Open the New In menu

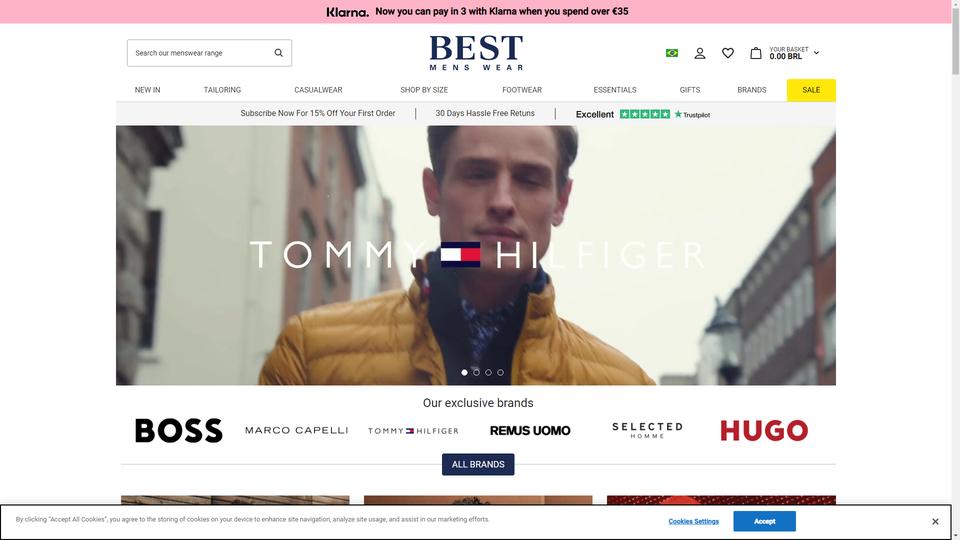coord(148,90)
